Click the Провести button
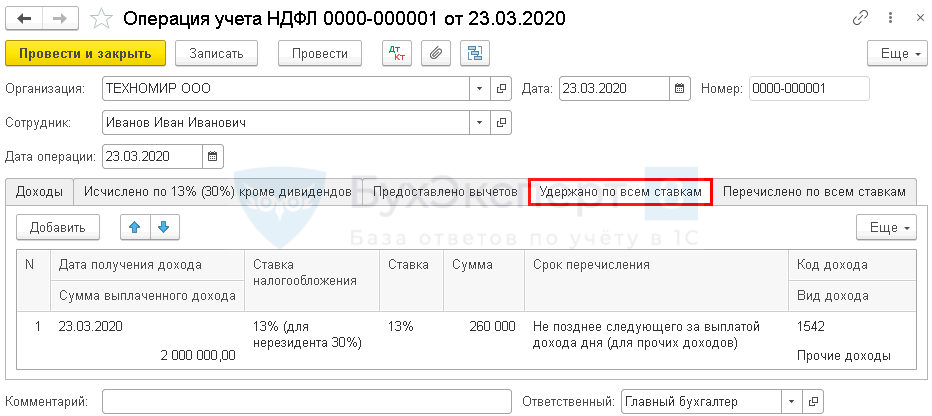 [320, 53]
